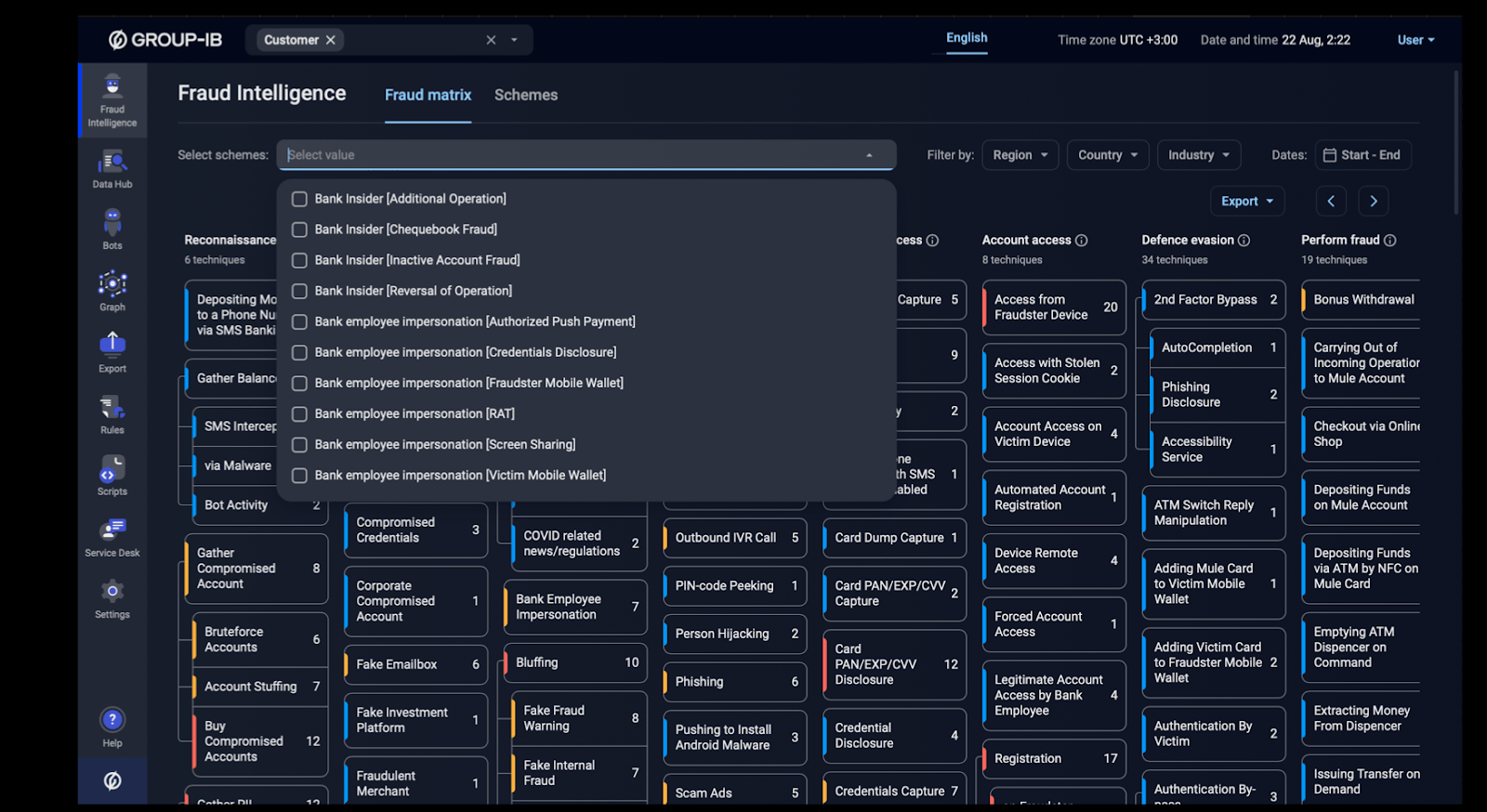Open the Bonus Withdrawal technique card
This screenshot has width=1487, height=812.
click(1361, 299)
